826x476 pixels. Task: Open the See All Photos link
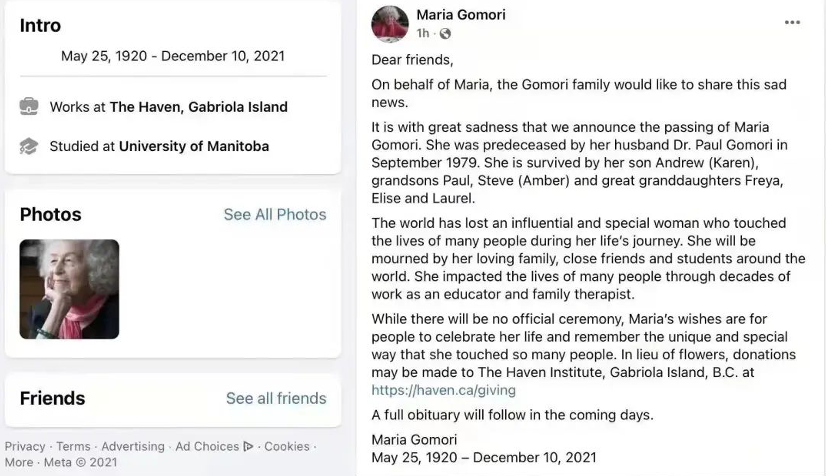tap(275, 214)
